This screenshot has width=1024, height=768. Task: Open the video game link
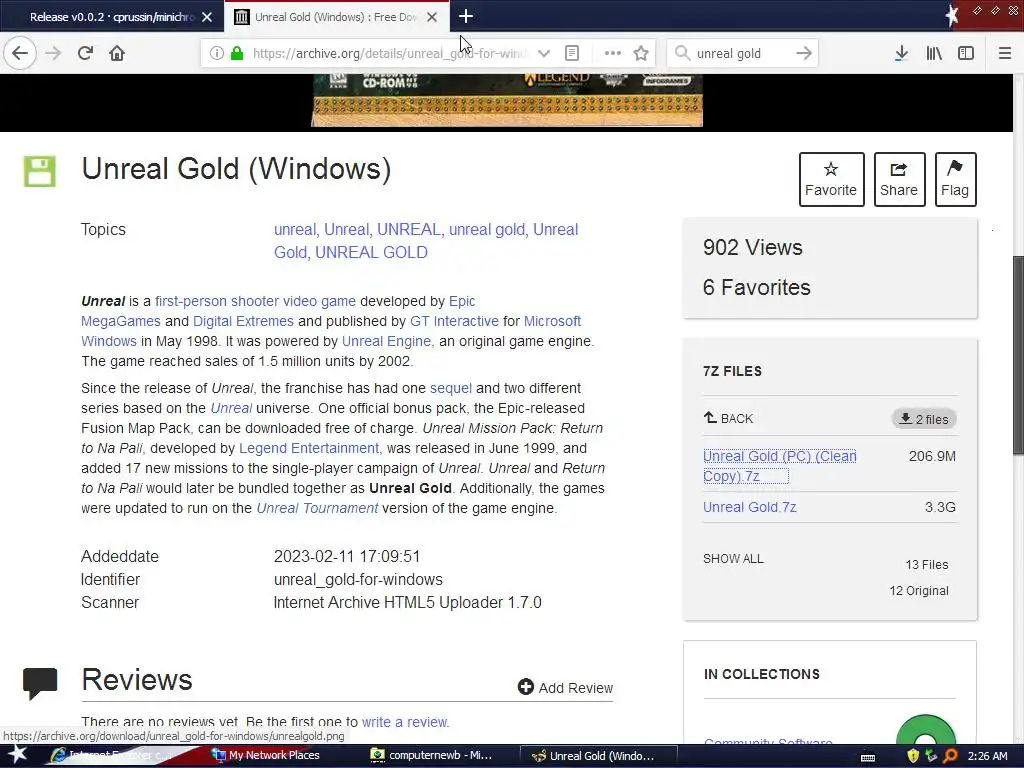point(319,301)
